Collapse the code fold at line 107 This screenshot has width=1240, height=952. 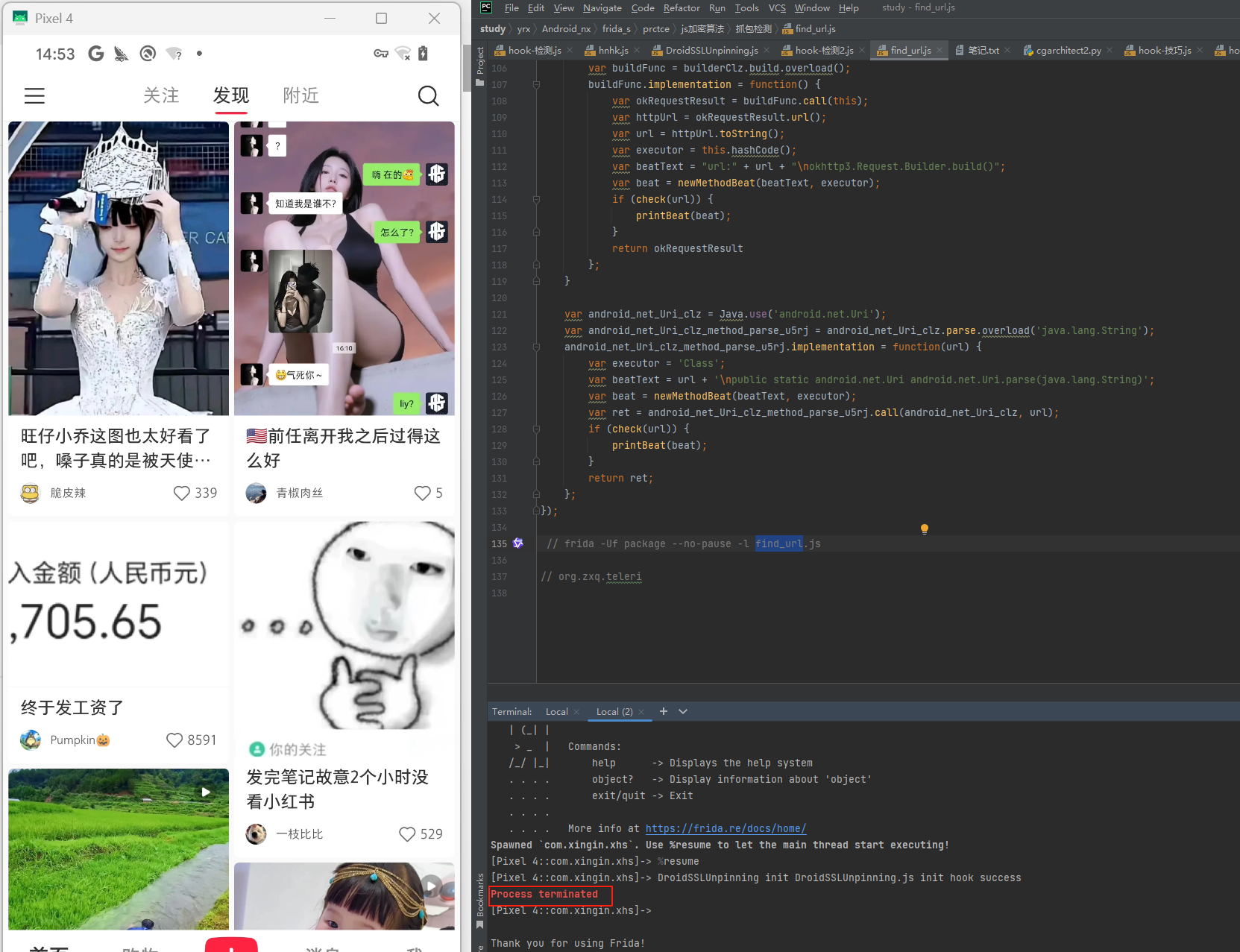pos(537,84)
